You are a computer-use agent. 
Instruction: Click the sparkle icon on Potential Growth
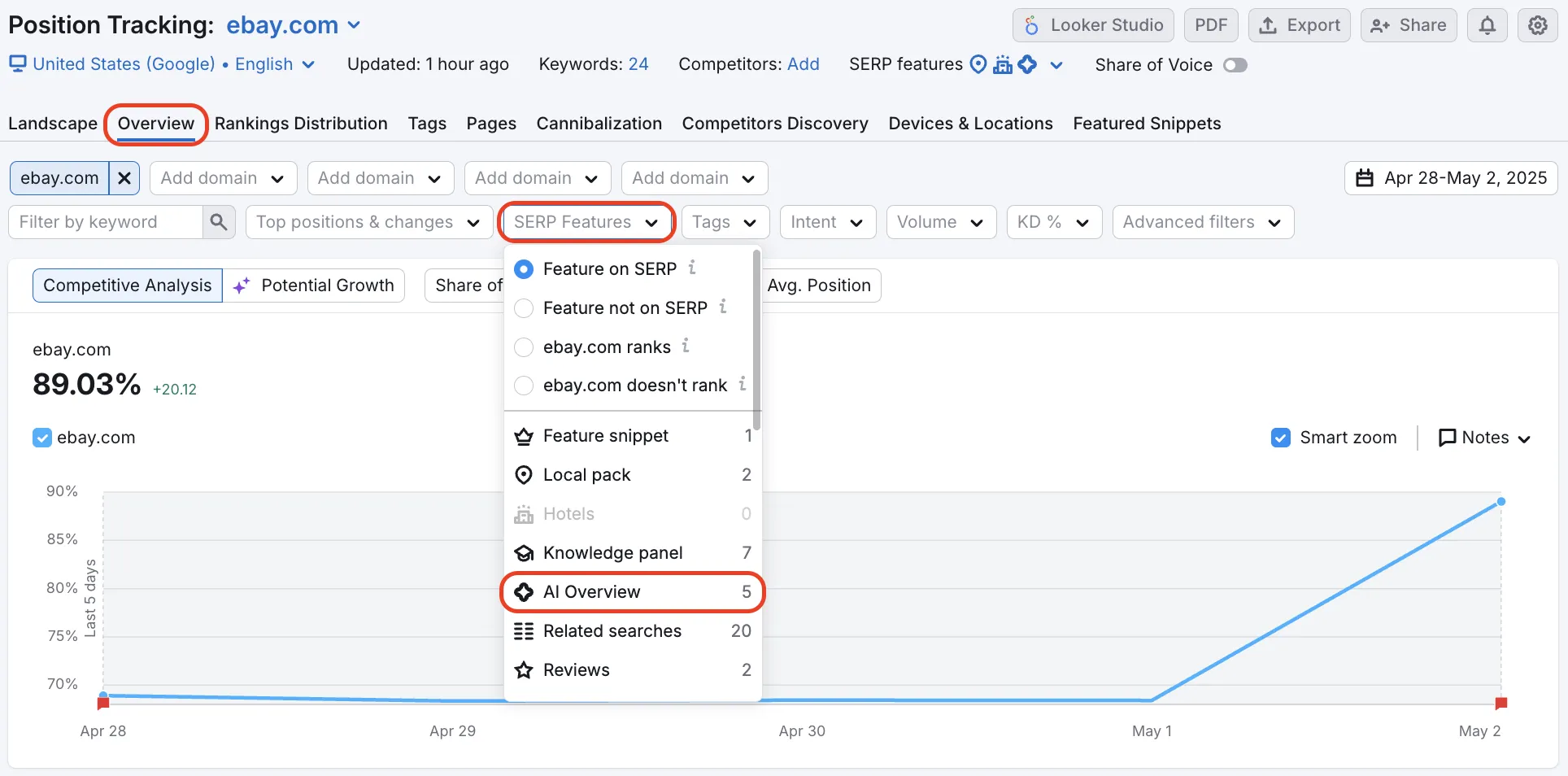(242, 286)
